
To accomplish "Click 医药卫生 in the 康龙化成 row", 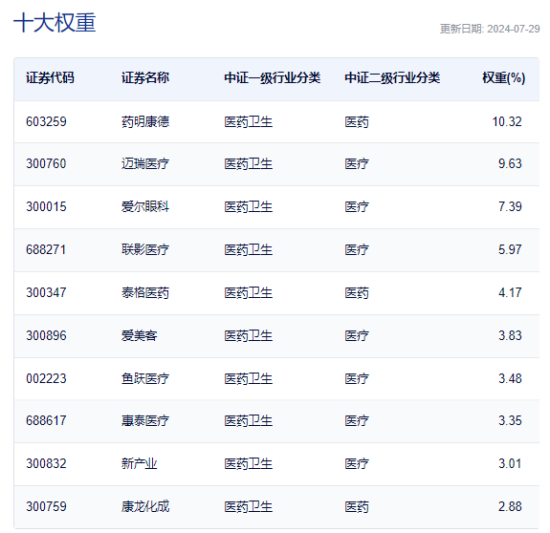I will pos(248,506).
